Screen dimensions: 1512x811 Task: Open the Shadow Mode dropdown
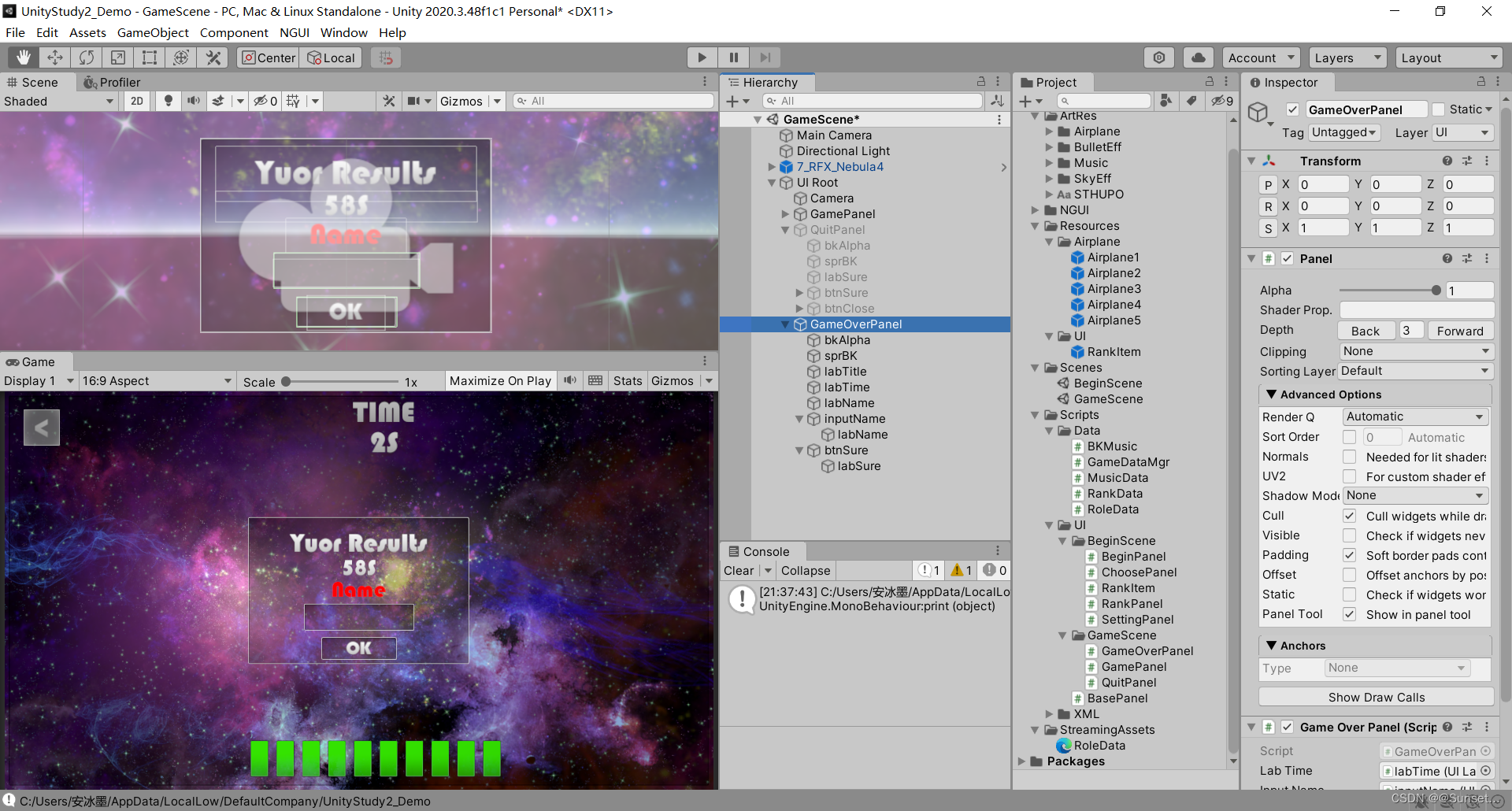(x=1414, y=495)
